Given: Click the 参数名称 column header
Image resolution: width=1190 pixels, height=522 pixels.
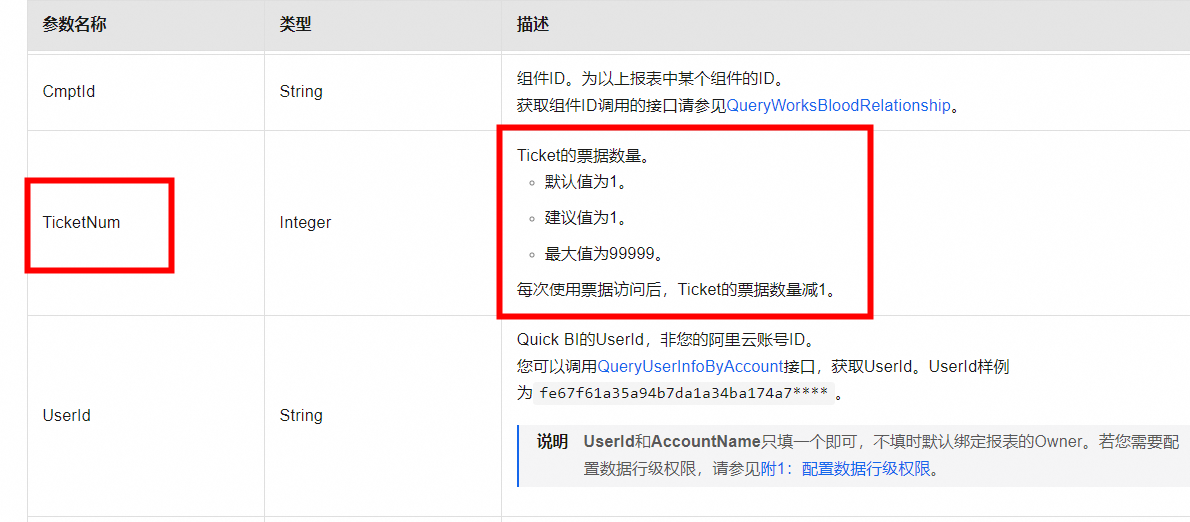Looking at the screenshot, I should coord(74,24).
